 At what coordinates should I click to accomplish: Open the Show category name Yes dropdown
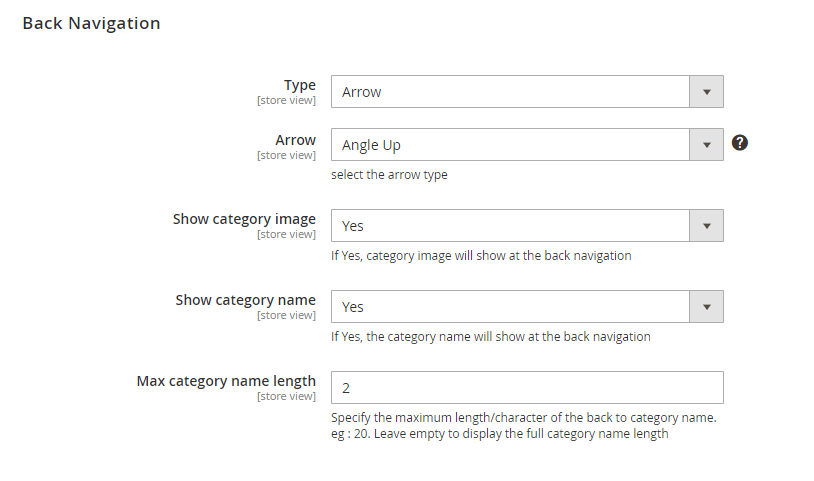(527, 307)
